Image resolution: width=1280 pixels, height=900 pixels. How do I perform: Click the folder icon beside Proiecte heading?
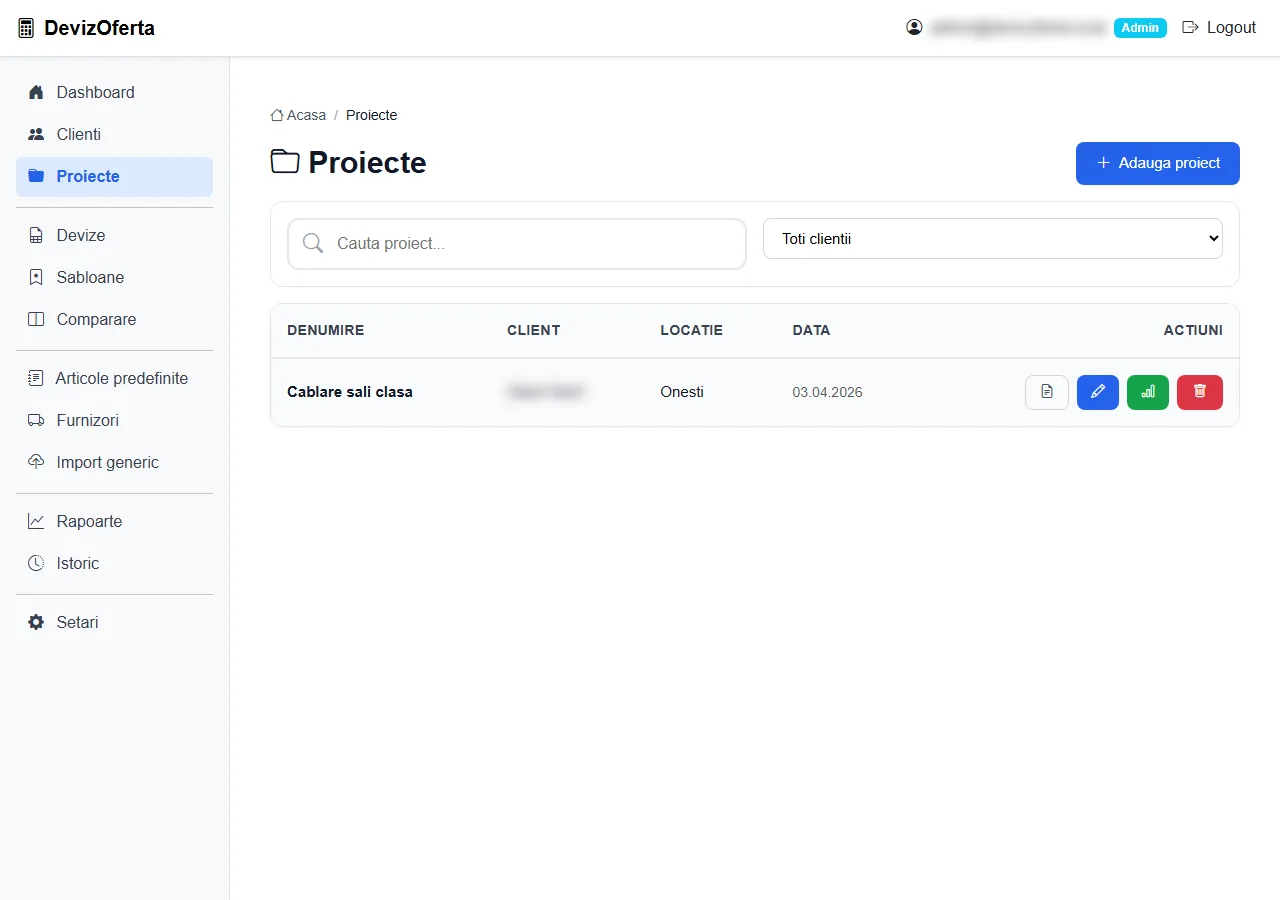(285, 161)
